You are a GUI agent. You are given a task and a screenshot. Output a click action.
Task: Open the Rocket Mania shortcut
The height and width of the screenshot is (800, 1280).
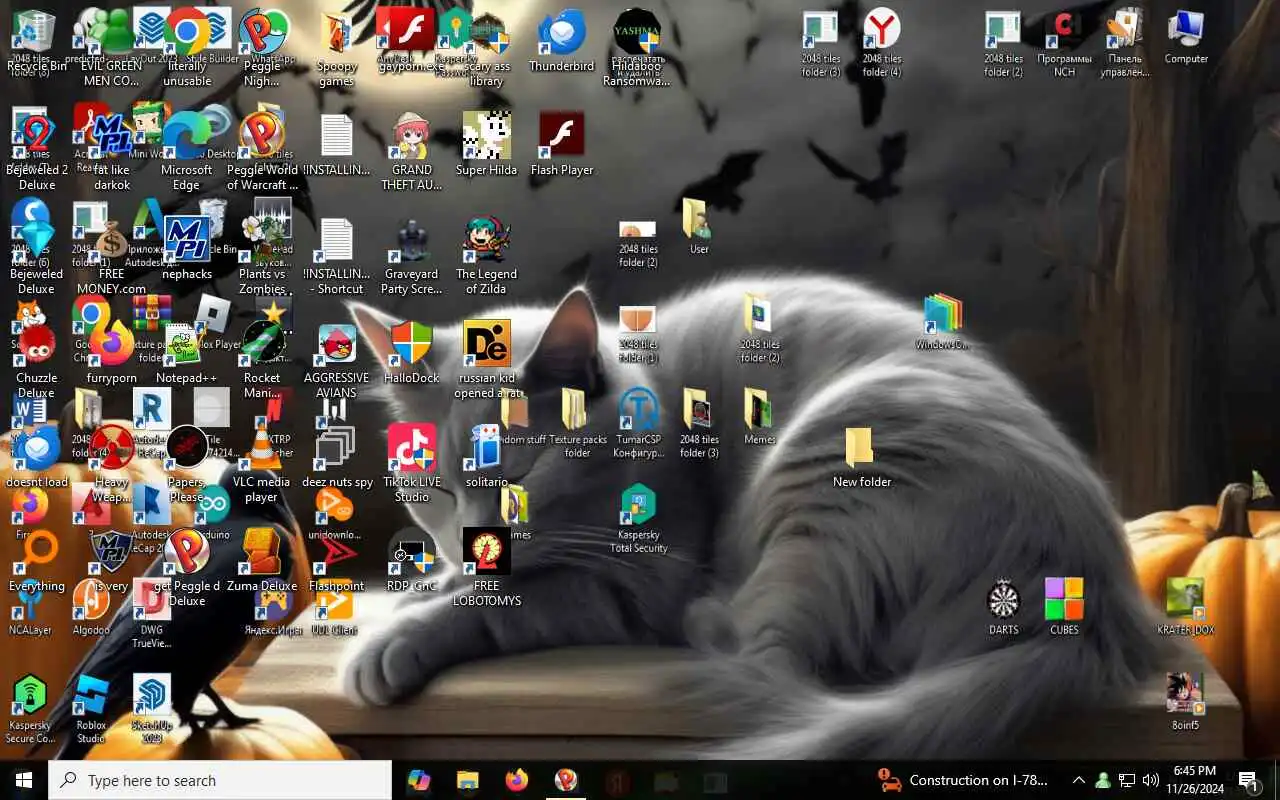(262, 360)
